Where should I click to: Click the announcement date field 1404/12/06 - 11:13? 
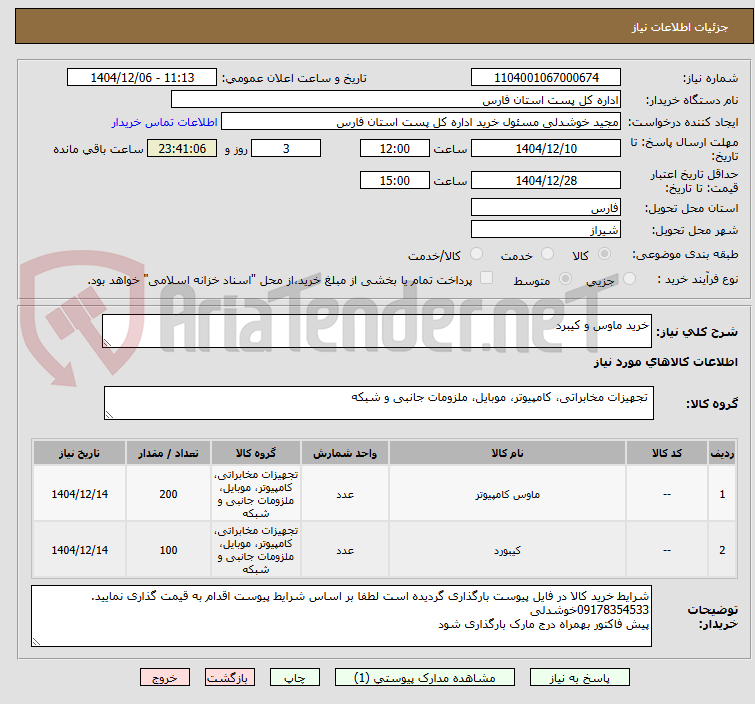point(142,78)
